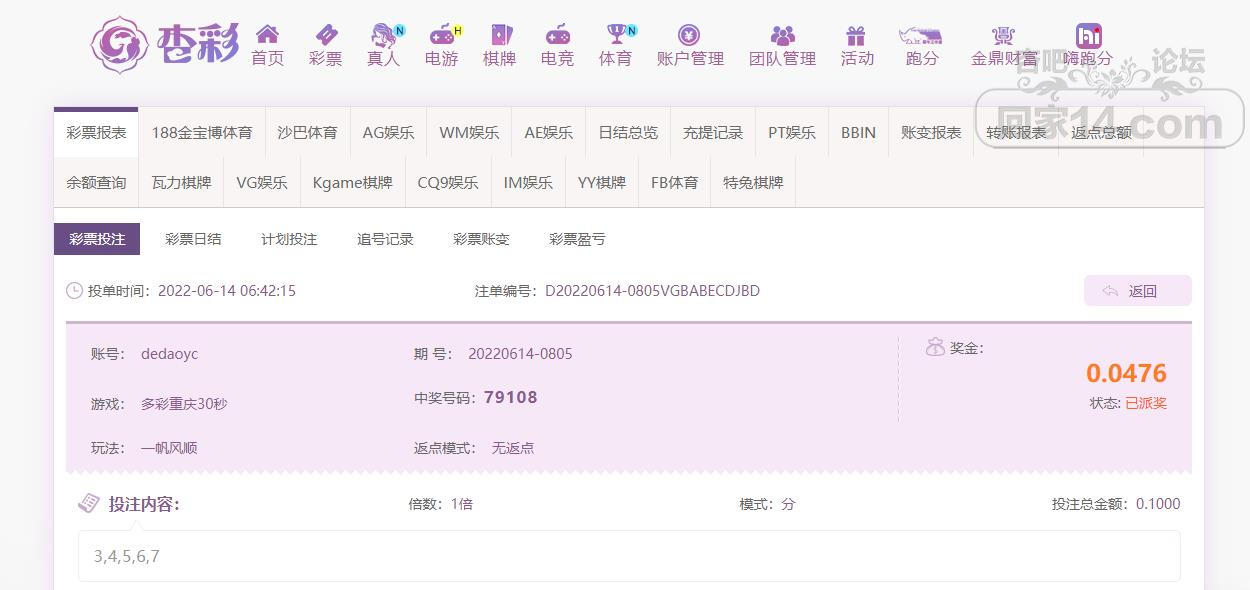
Task: Open the 活动 gift box icon
Action: pyautogui.click(x=856, y=35)
